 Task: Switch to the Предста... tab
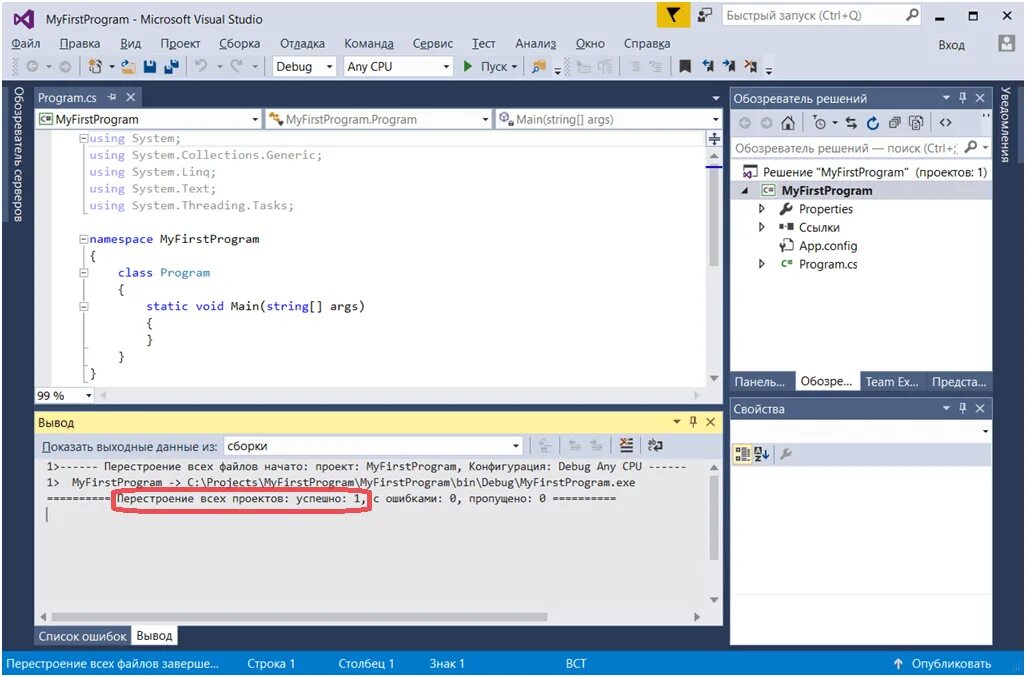[x=959, y=381]
